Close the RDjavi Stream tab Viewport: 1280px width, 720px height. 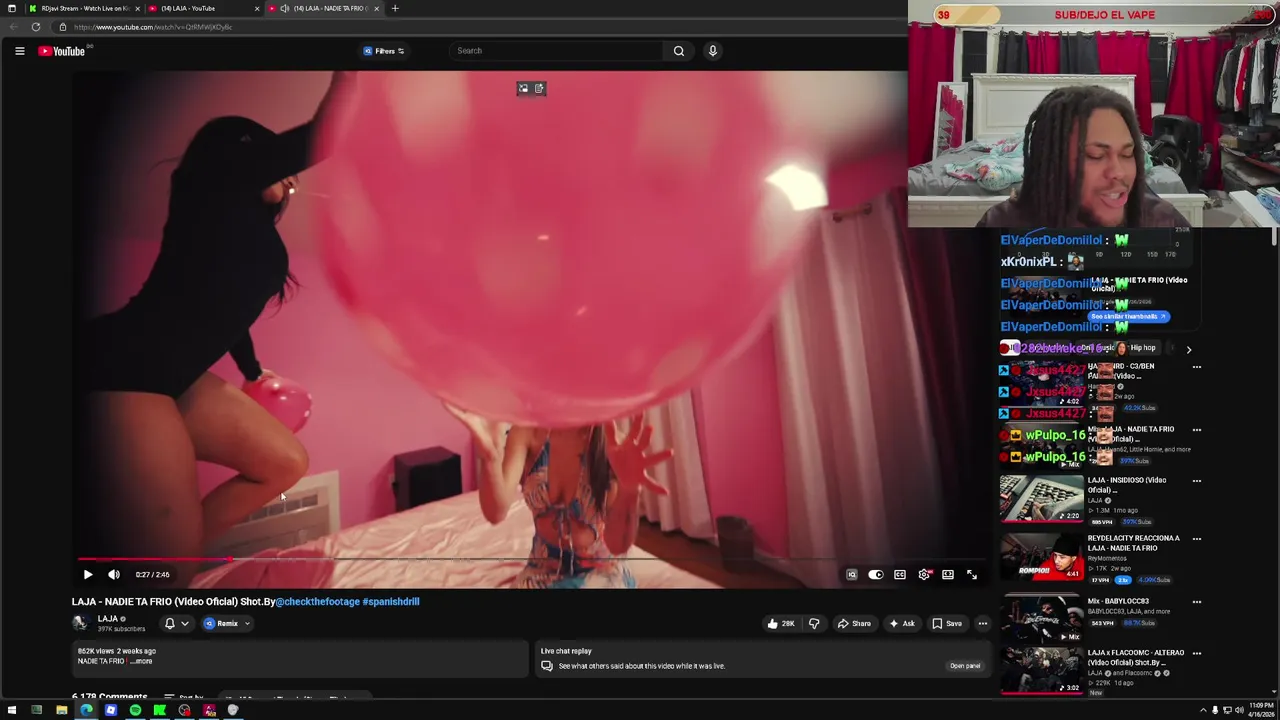(x=139, y=8)
